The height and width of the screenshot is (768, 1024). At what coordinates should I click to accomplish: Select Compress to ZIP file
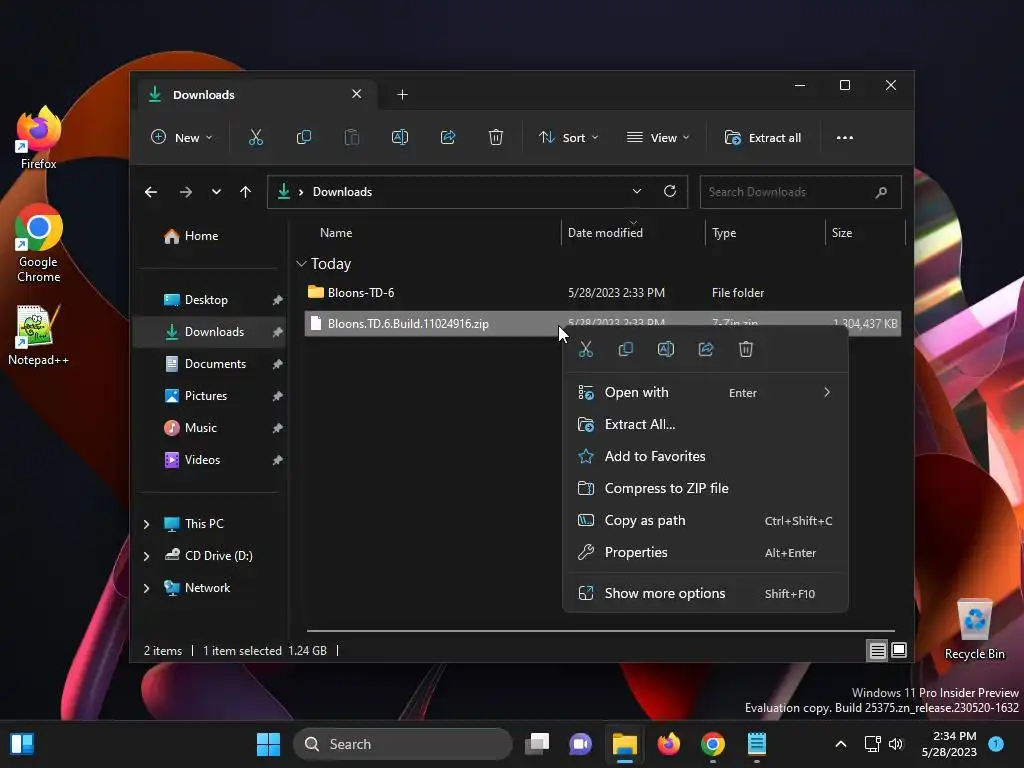705,488
